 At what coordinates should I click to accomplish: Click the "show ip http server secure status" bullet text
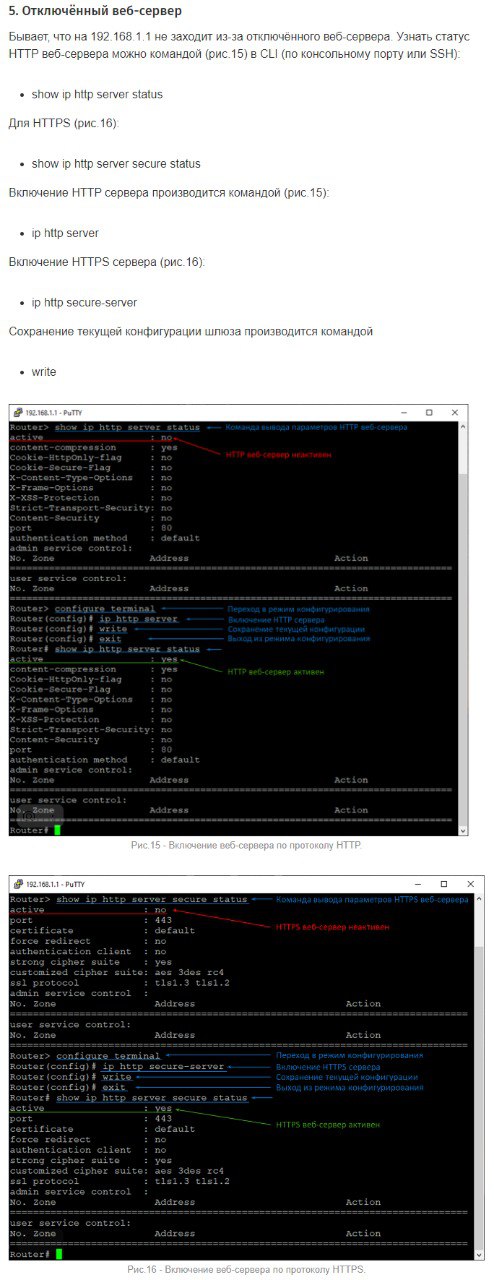pyautogui.click(x=116, y=163)
